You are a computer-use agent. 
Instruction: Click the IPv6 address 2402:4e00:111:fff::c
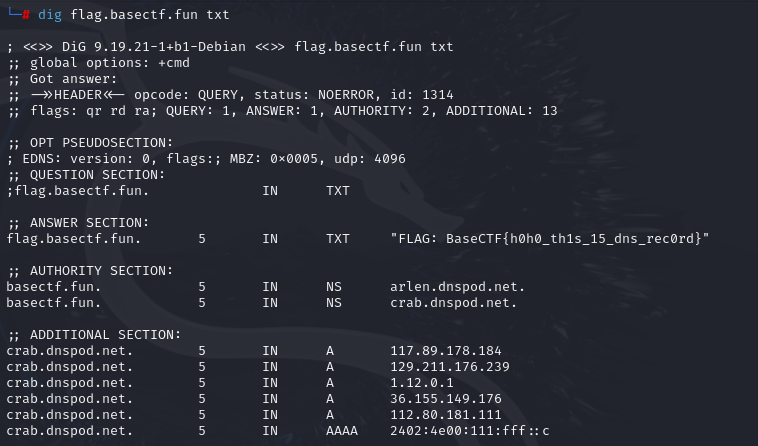click(x=470, y=431)
